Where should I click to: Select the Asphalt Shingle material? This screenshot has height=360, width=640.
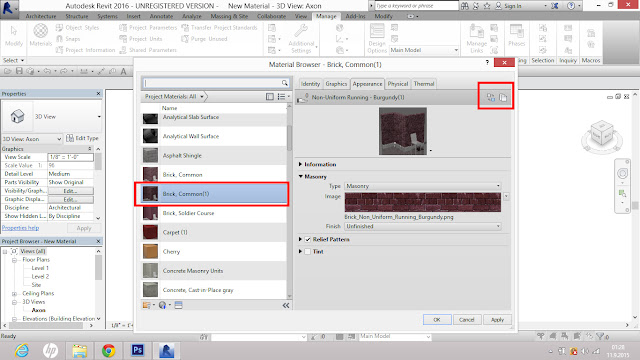tap(214, 156)
